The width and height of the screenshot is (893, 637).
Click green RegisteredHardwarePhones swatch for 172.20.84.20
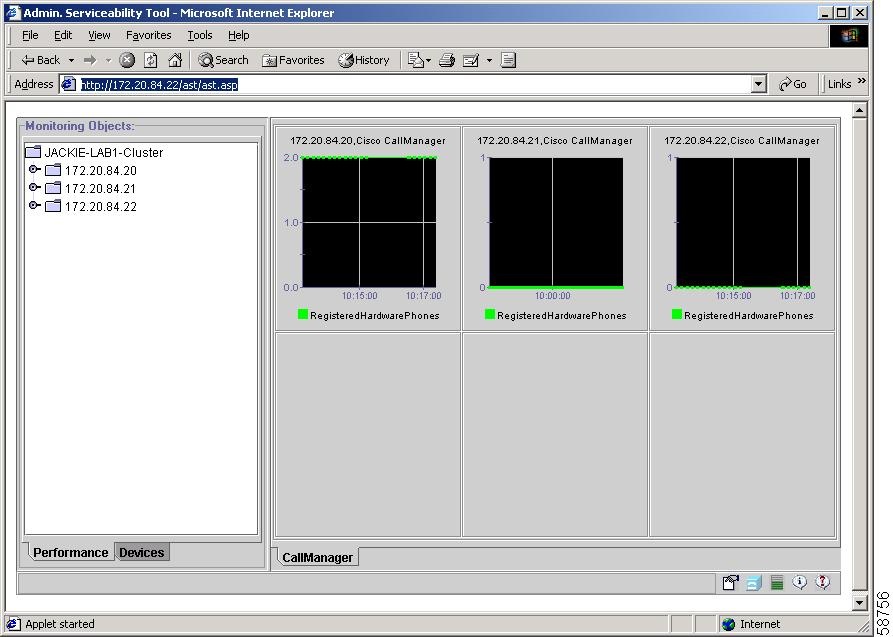303,314
